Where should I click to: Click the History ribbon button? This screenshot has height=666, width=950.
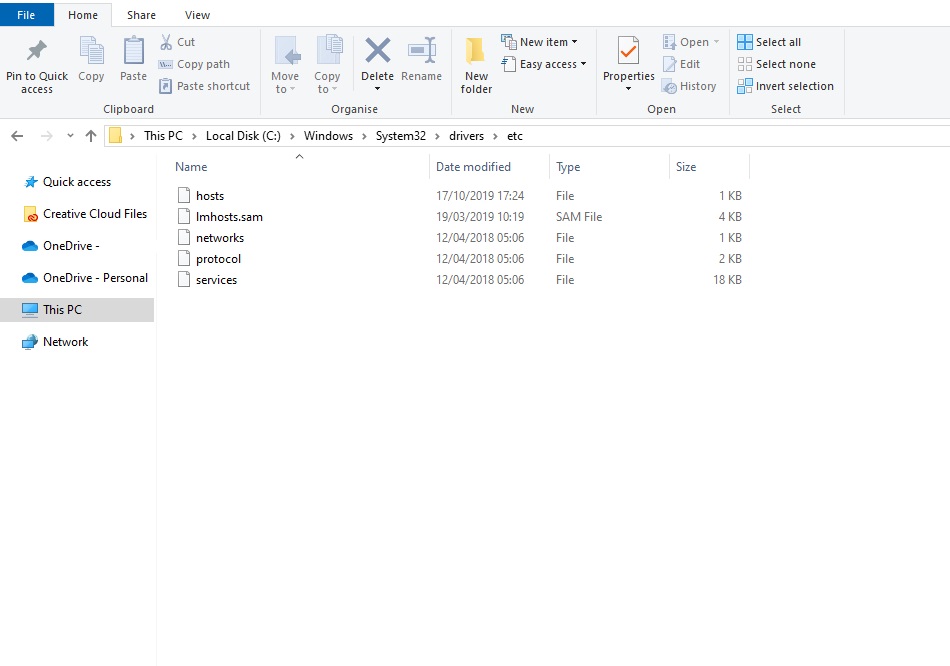coord(689,86)
